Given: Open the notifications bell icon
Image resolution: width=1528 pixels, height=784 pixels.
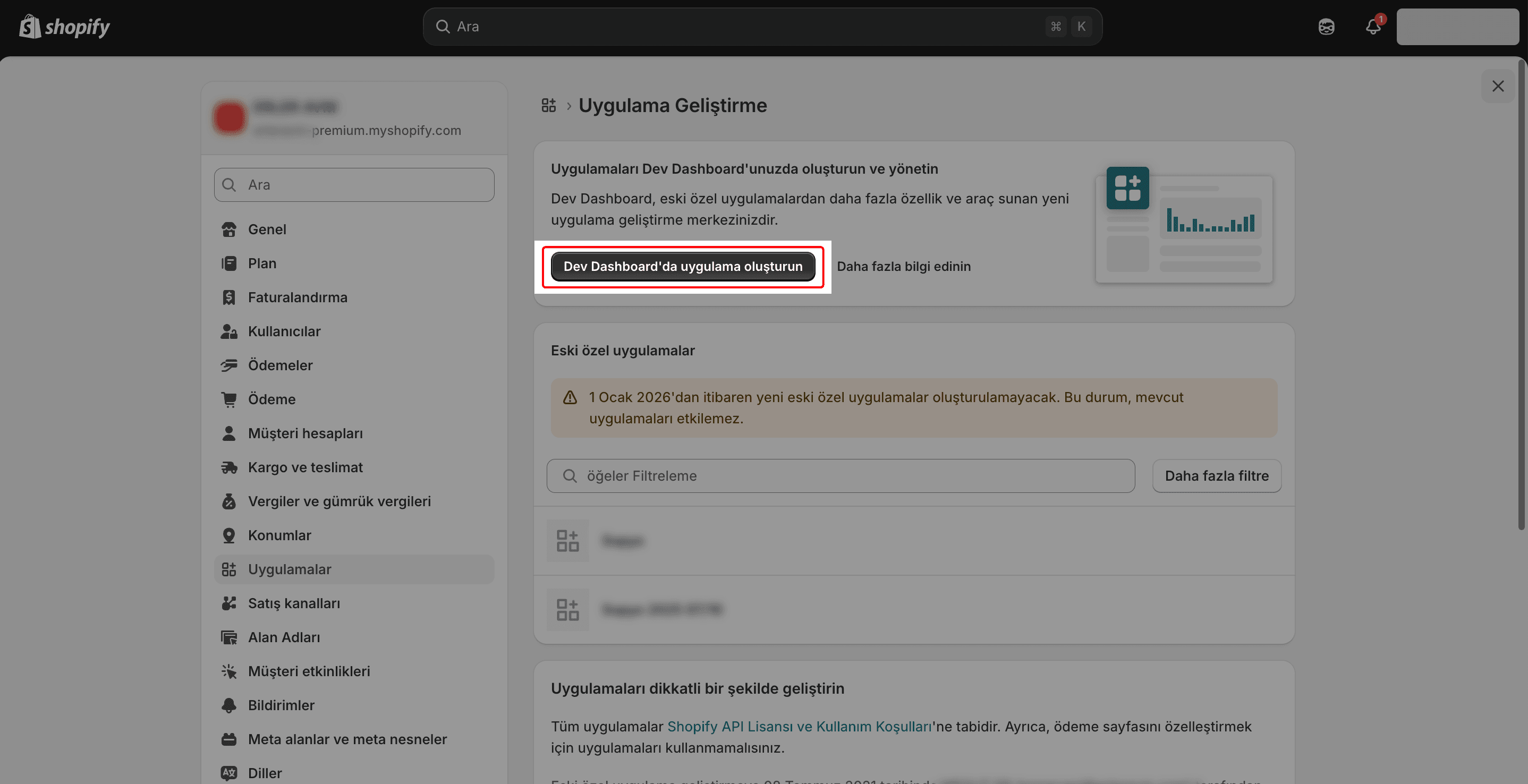Looking at the screenshot, I should coord(1372,27).
